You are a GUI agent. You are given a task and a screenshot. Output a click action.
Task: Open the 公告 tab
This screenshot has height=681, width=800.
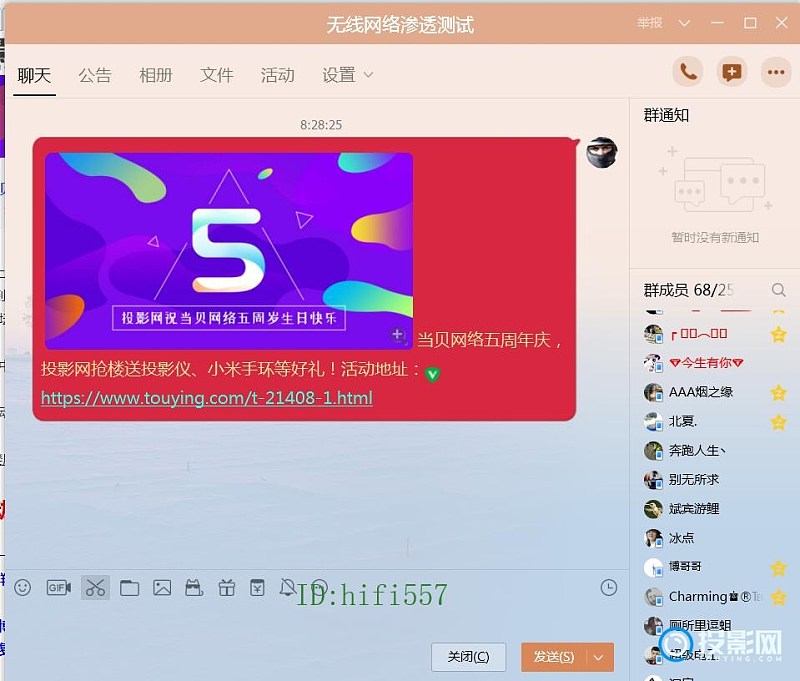[95, 75]
